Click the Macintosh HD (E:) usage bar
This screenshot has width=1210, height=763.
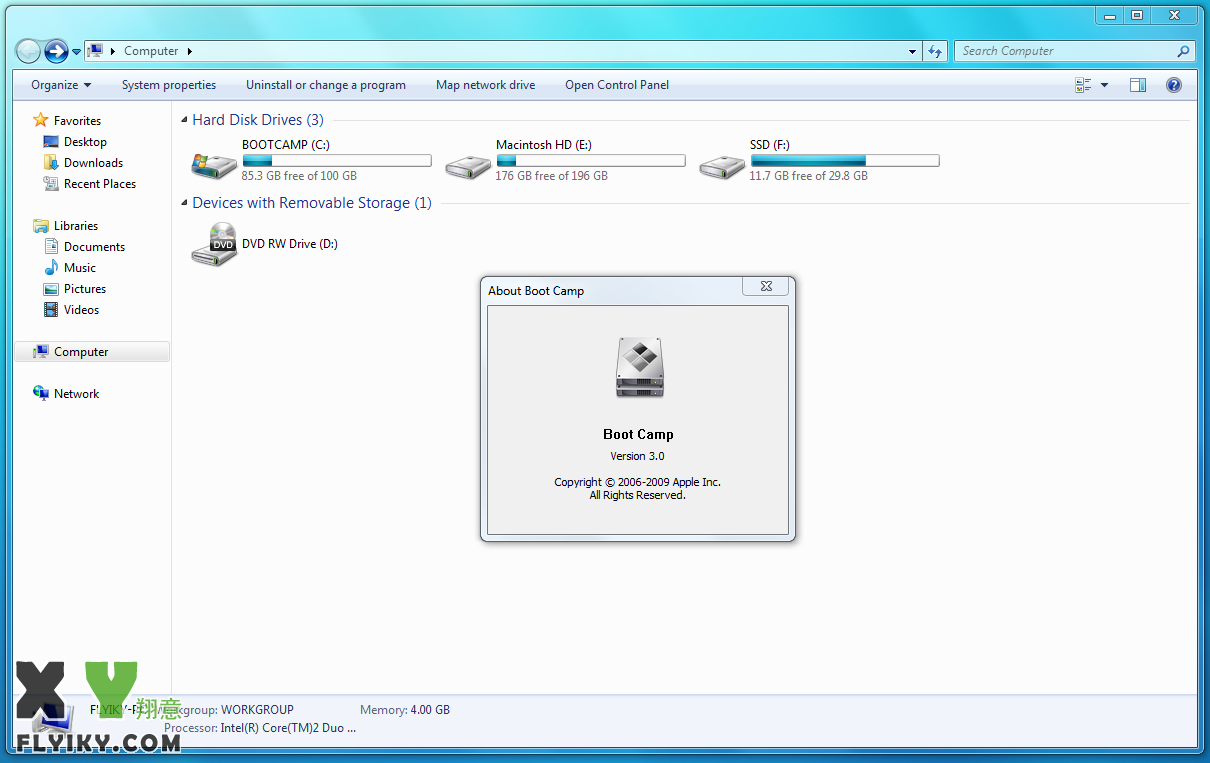pos(591,160)
